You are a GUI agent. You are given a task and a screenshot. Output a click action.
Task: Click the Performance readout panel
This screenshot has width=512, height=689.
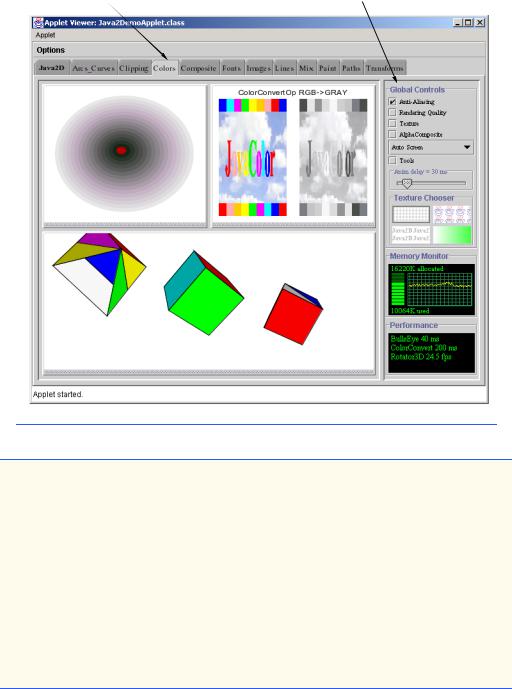tap(432, 353)
